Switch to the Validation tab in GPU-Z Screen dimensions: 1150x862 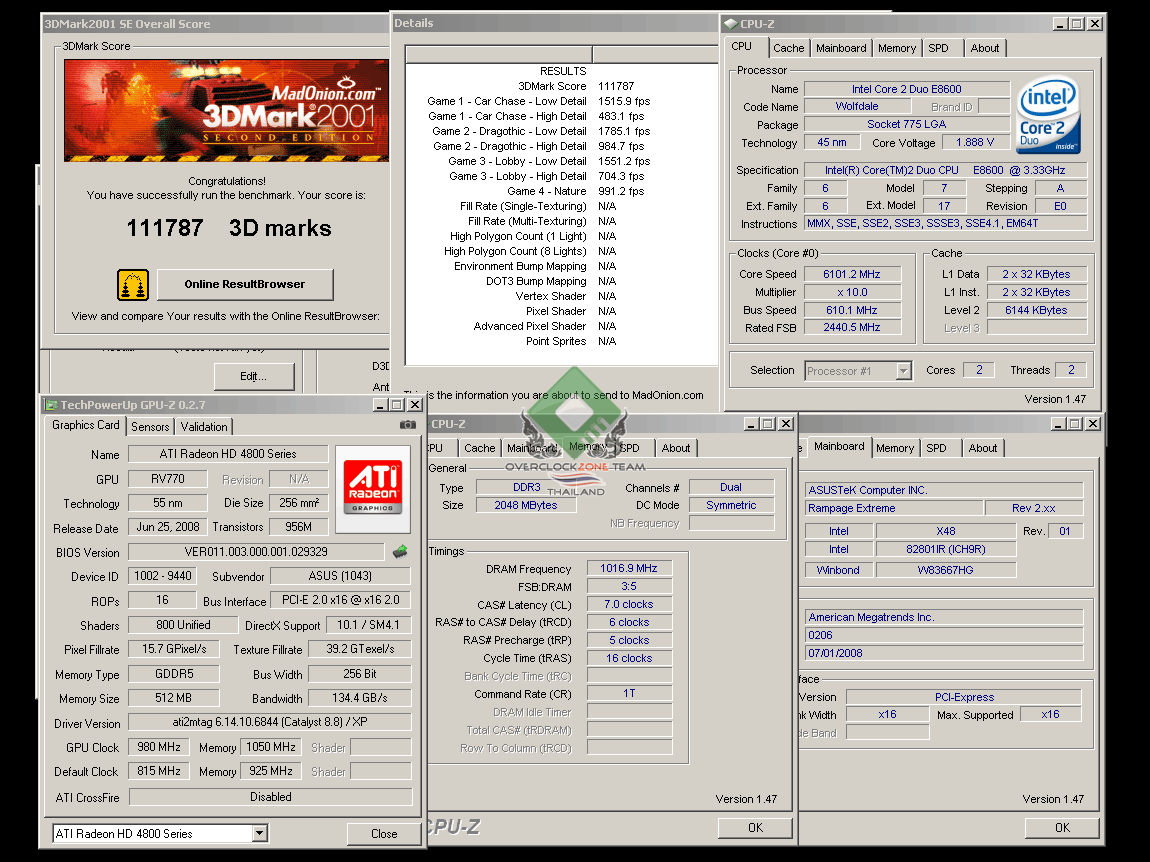(204, 427)
